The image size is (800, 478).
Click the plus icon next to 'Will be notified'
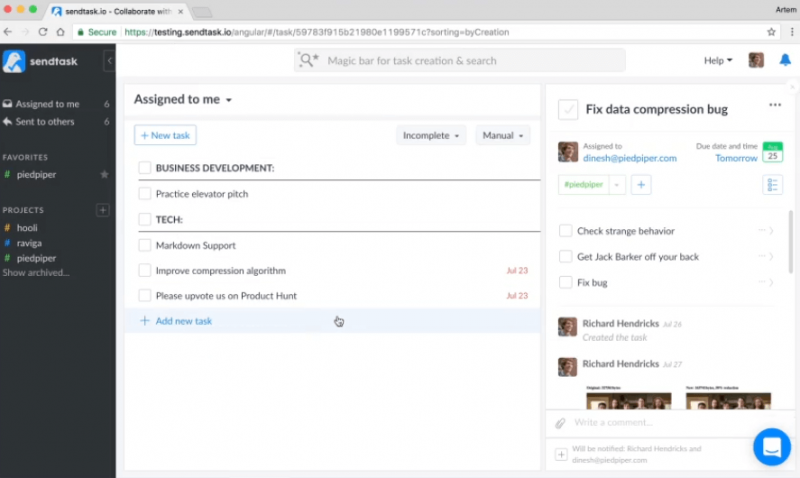(x=561, y=454)
